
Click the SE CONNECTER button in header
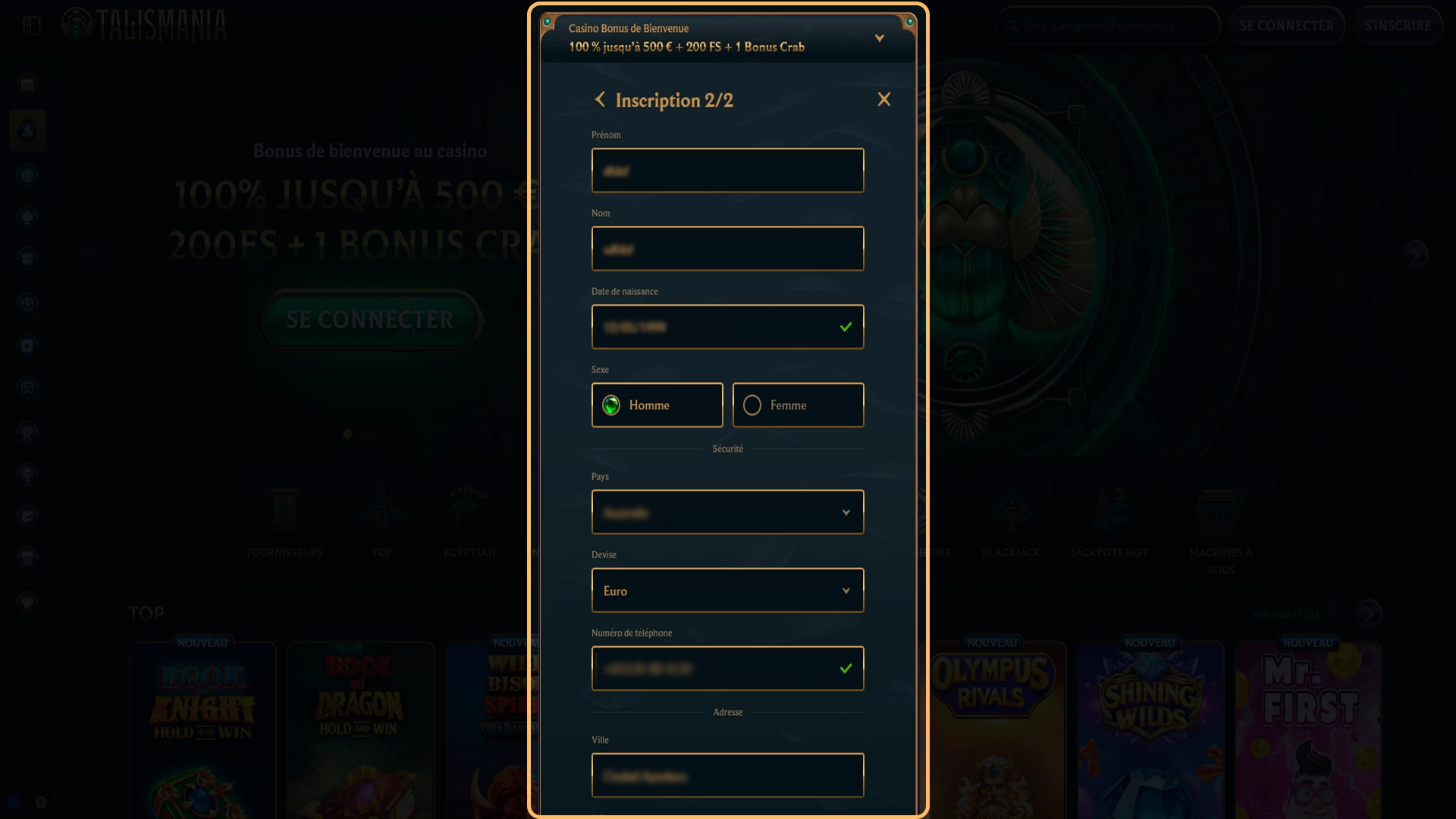click(x=1286, y=26)
